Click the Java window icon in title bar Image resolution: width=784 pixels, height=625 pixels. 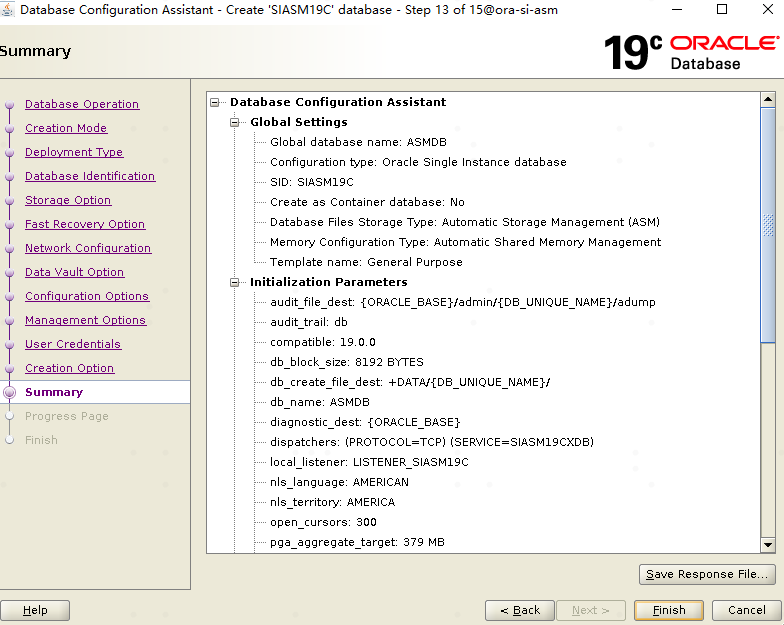(x=7, y=10)
